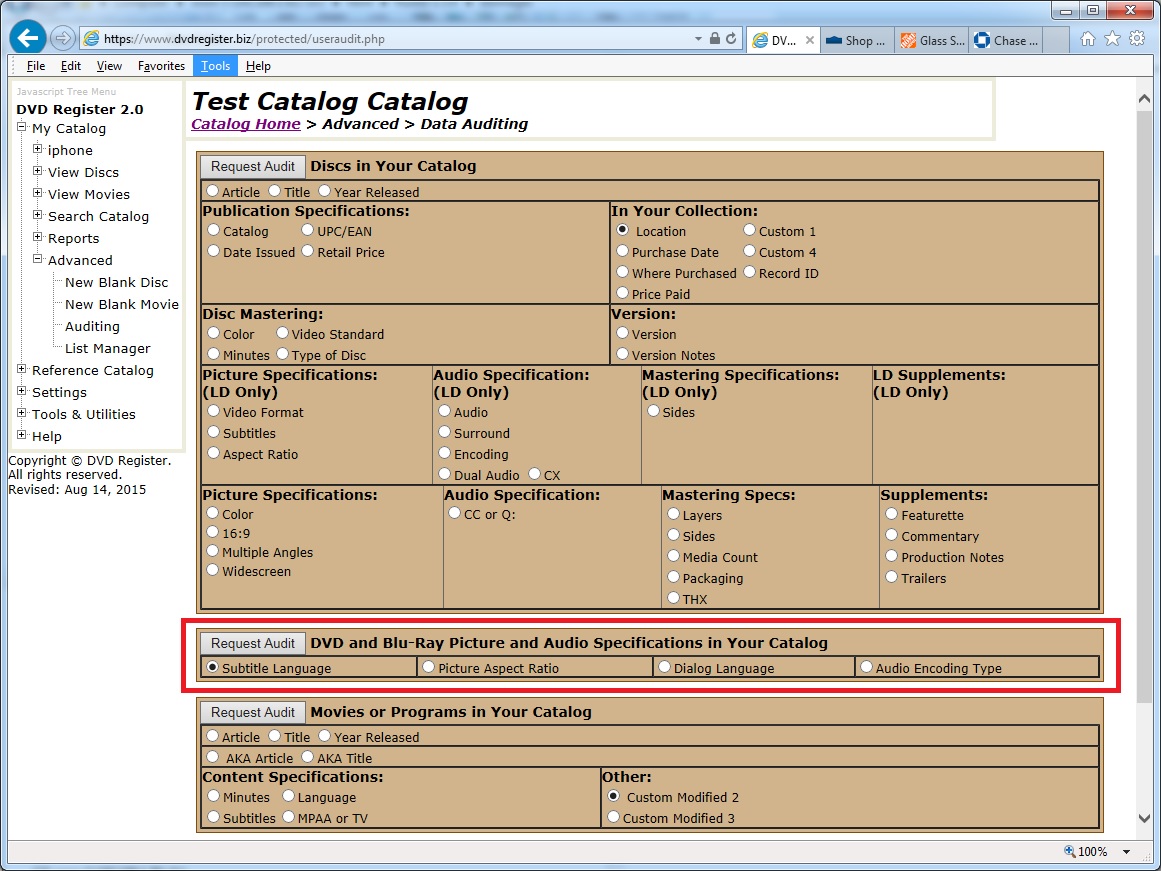Select the Record ID radio button
This screenshot has height=871, width=1161.
click(749, 272)
